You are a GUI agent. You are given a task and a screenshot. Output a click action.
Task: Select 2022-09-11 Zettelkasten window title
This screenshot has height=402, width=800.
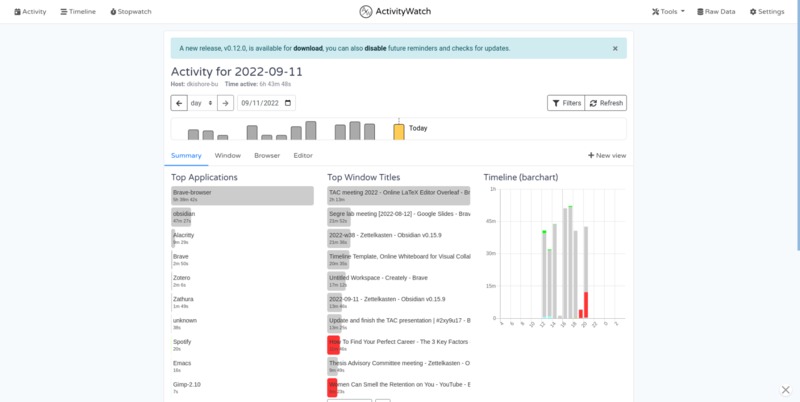coord(398,303)
